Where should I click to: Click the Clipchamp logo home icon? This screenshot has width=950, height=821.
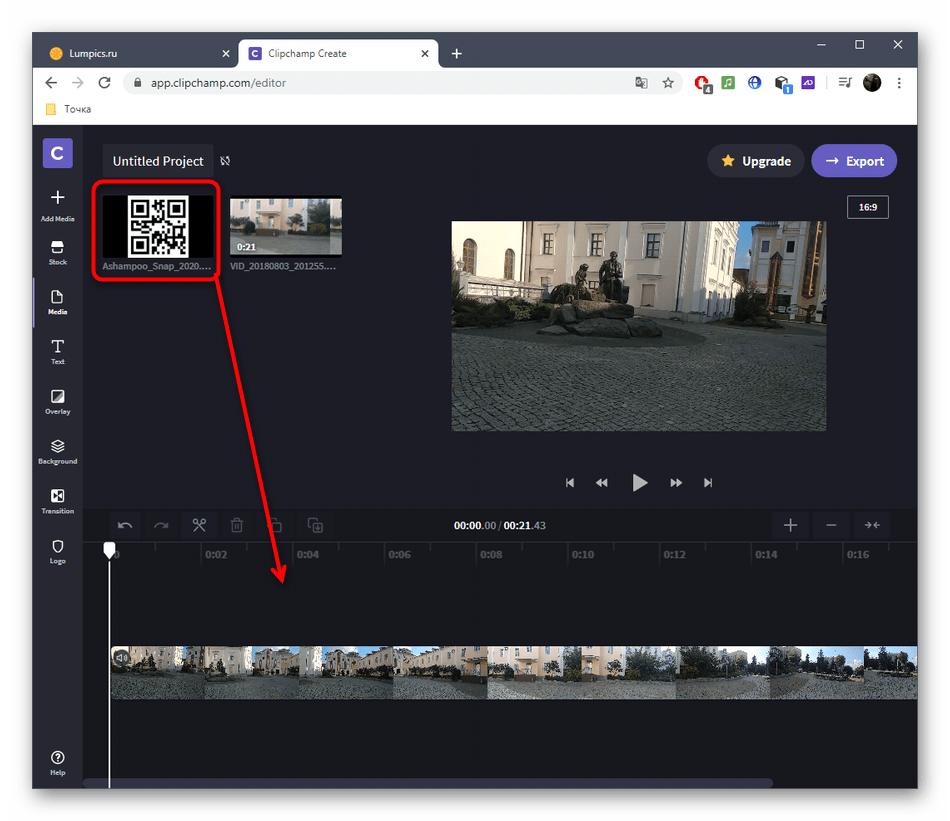(58, 153)
